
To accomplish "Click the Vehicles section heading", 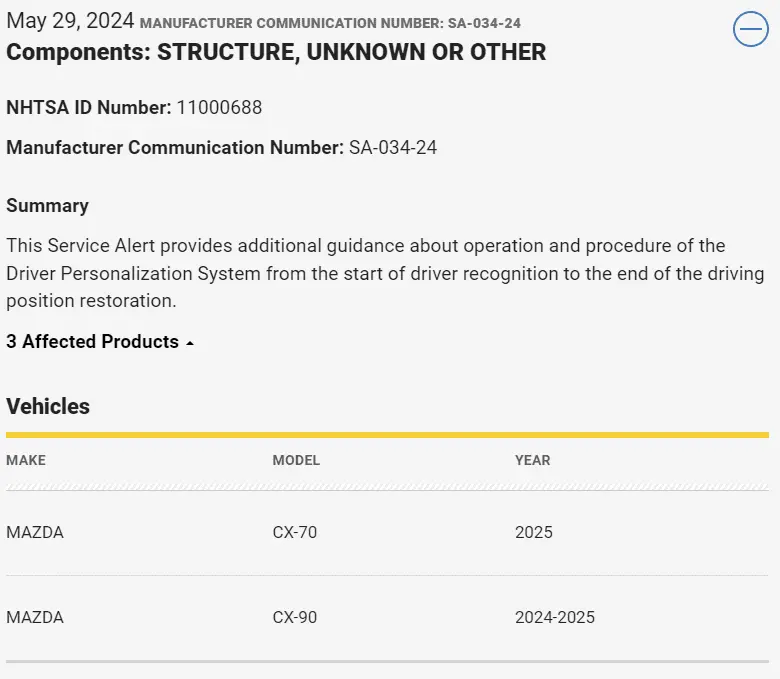I will [x=48, y=406].
